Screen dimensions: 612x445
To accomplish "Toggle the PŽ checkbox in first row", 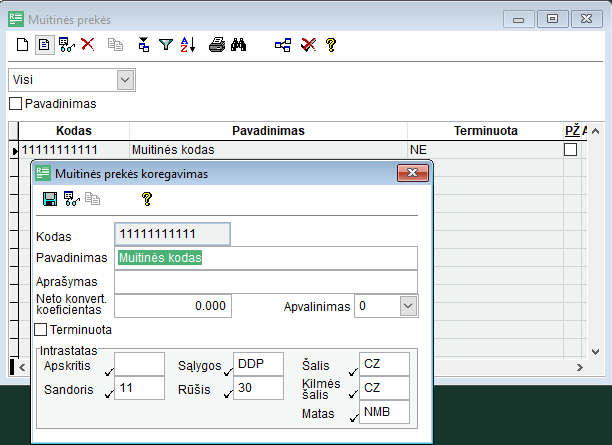I will click(x=570, y=150).
